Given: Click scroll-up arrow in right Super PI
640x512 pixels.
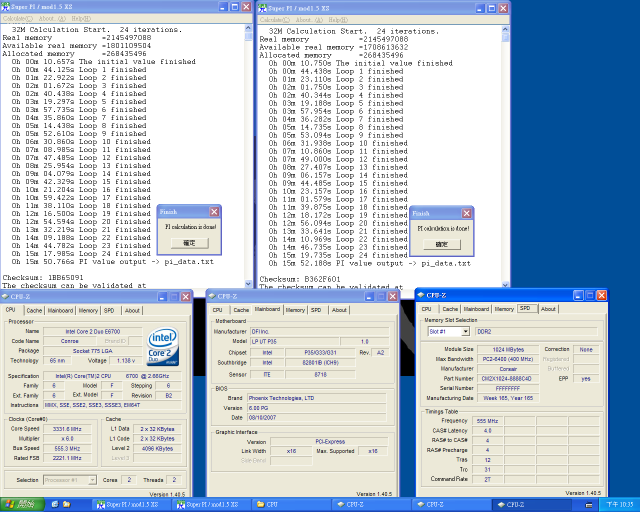Looking at the screenshot, I should (505, 30).
